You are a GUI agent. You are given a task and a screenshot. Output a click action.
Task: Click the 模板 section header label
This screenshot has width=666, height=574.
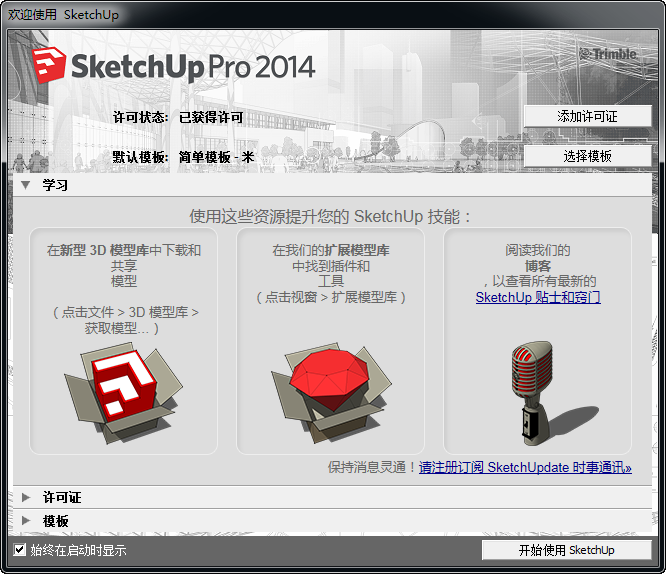coord(55,521)
